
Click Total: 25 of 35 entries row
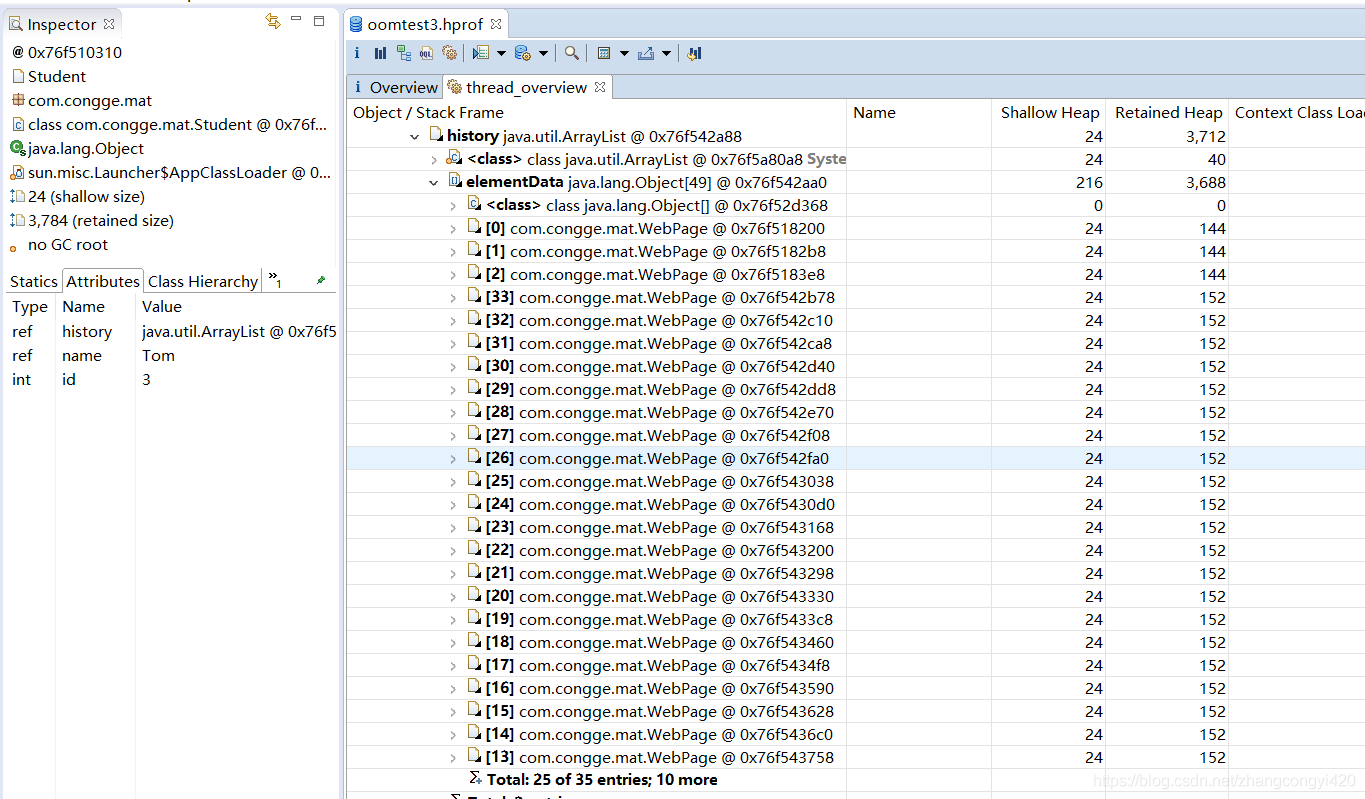601,780
